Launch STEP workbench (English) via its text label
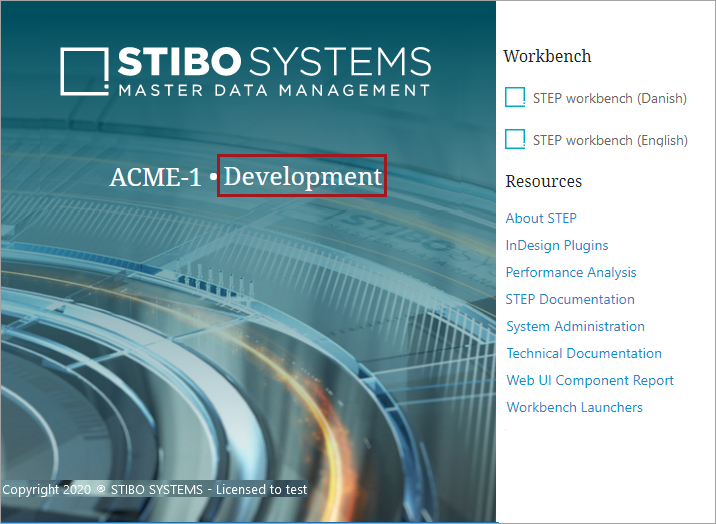Screen dimensions: 716x524 [x=610, y=140]
